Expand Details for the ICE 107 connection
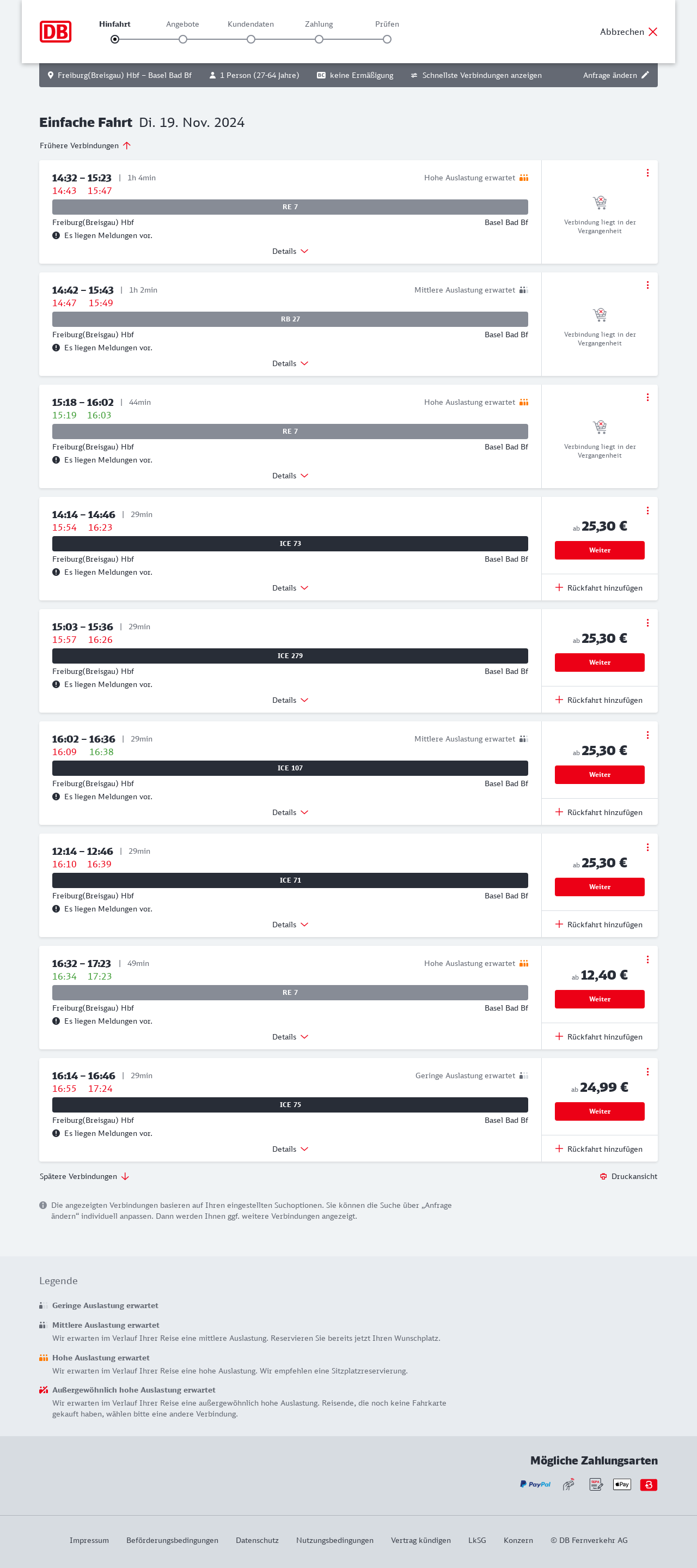 click(x=290, y=812)
